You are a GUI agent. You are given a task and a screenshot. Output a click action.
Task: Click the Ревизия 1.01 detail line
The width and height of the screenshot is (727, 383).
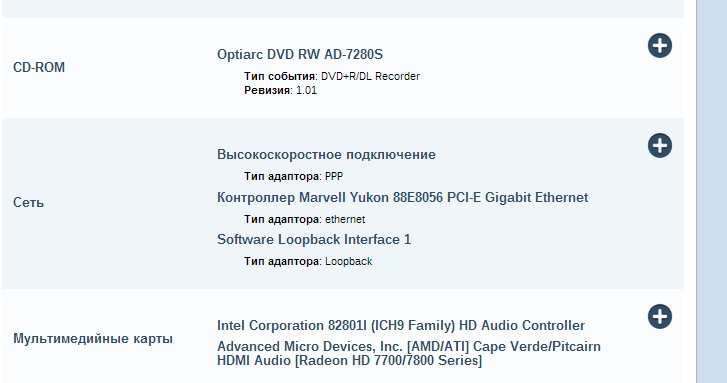[281, 90]
